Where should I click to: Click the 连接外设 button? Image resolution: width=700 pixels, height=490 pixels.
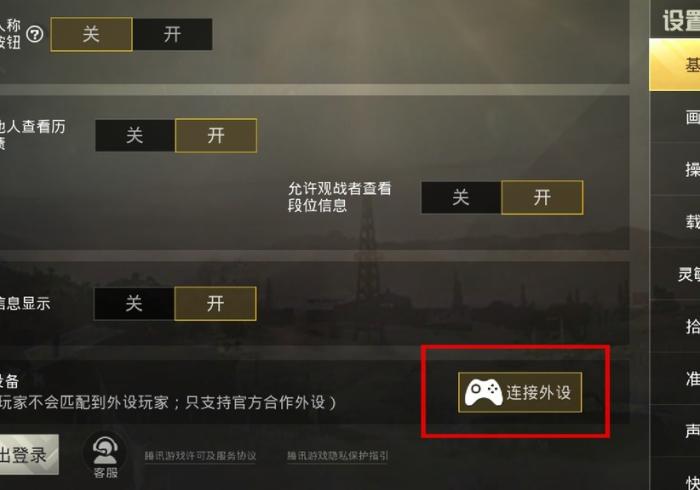tap(520, 392)
